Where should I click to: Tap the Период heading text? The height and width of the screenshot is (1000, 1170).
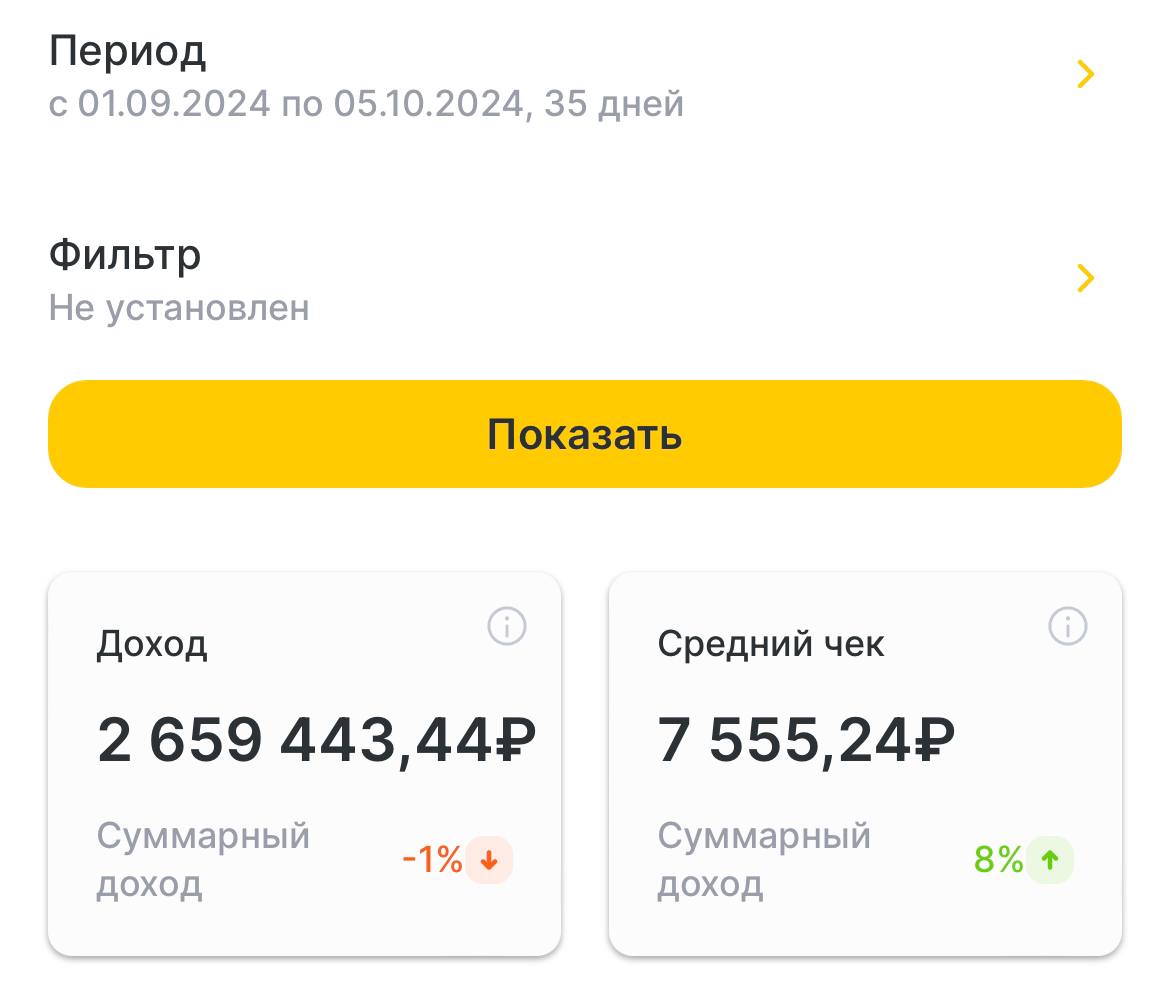point(127,51)
